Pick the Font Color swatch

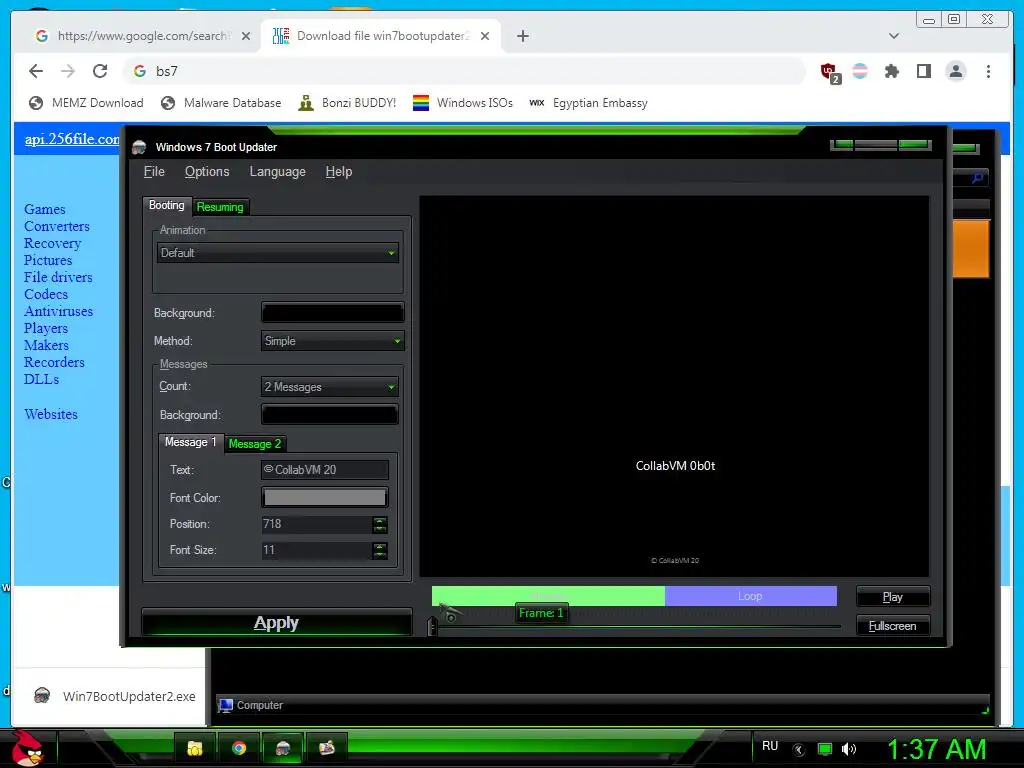click(x=325, y=498)
